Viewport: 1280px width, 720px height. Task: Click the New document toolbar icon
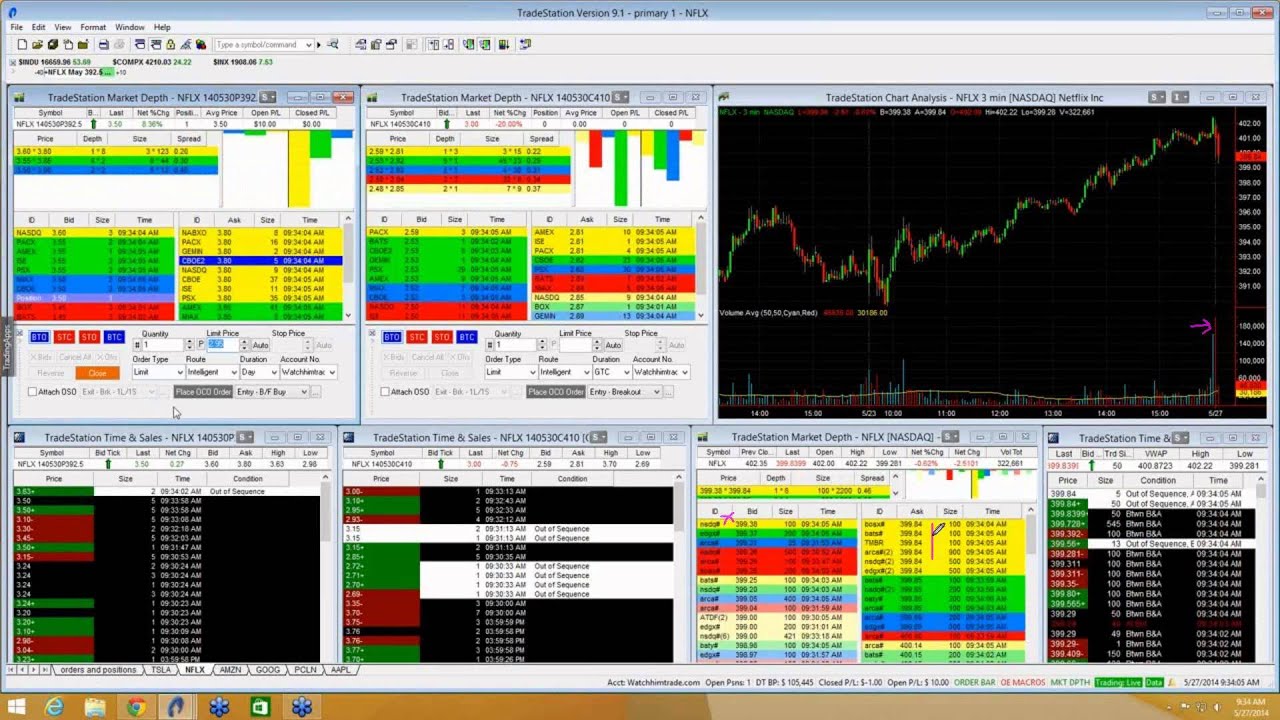pyautogui.click(x=22, y=45)
